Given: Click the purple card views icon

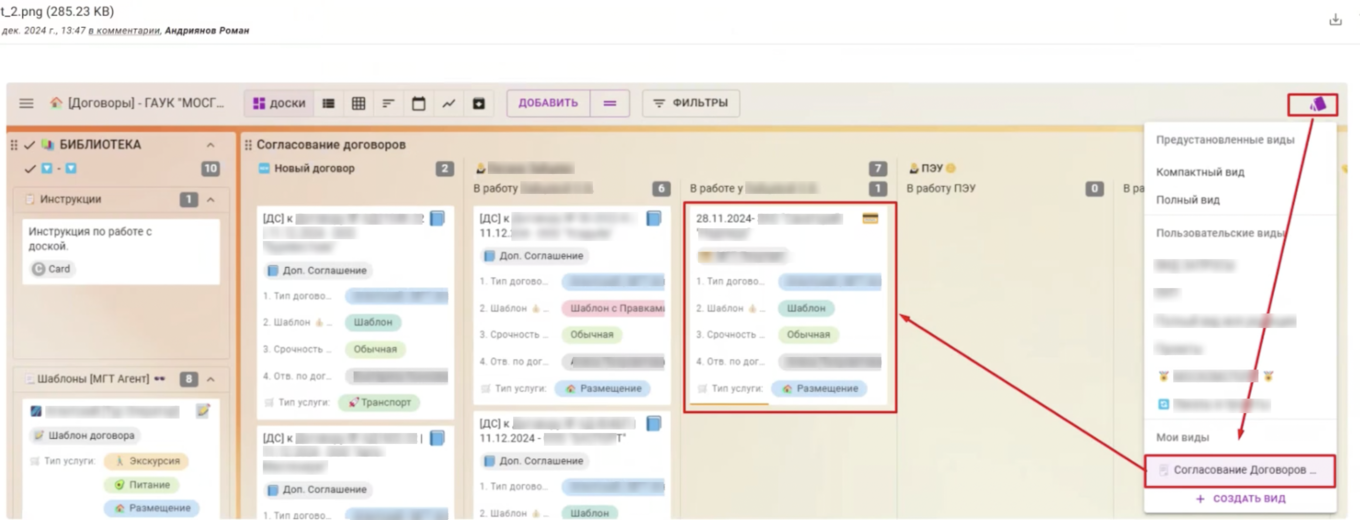Looking at the screenshot, I should point(1318,104).
